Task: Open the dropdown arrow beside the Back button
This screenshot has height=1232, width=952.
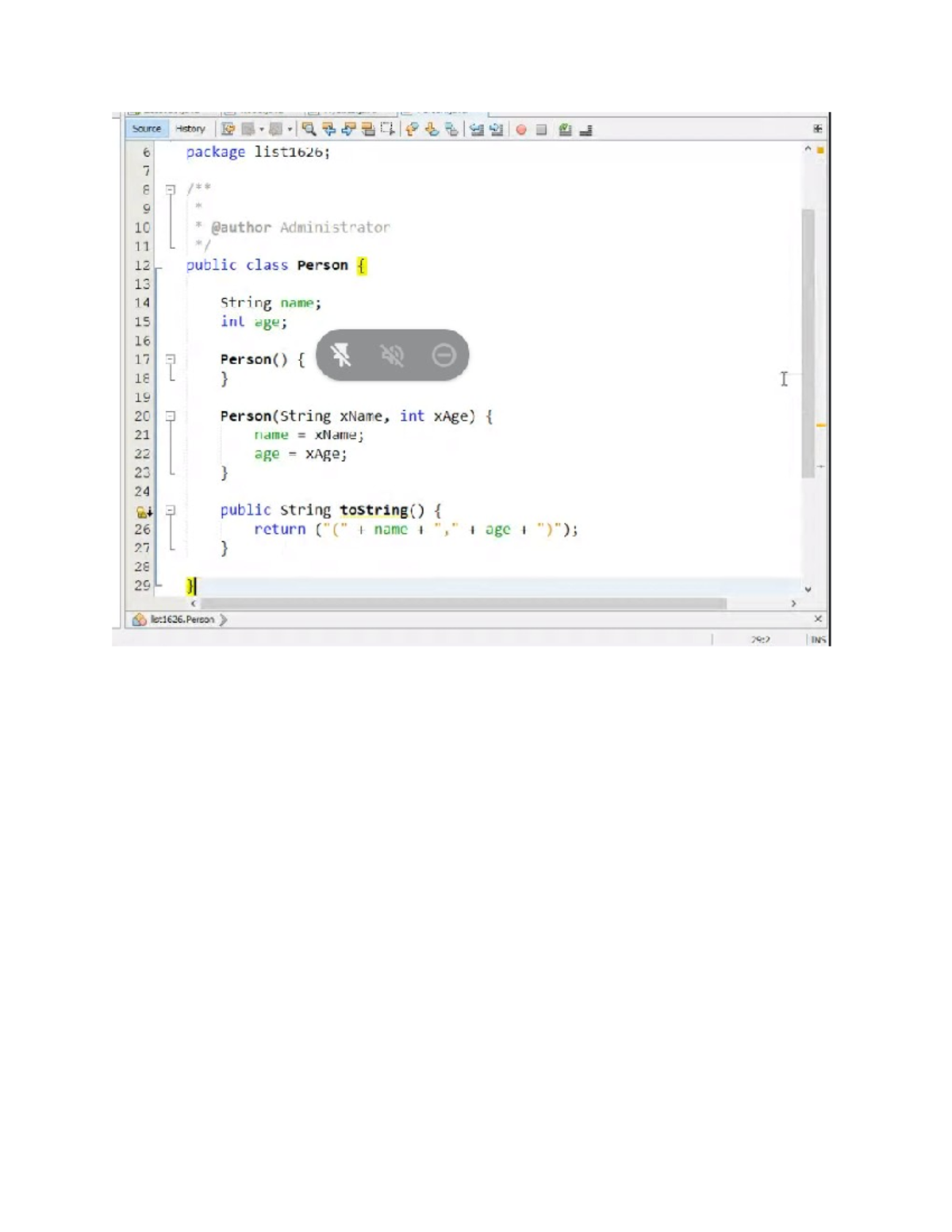Action: click(x=260, y=129)
